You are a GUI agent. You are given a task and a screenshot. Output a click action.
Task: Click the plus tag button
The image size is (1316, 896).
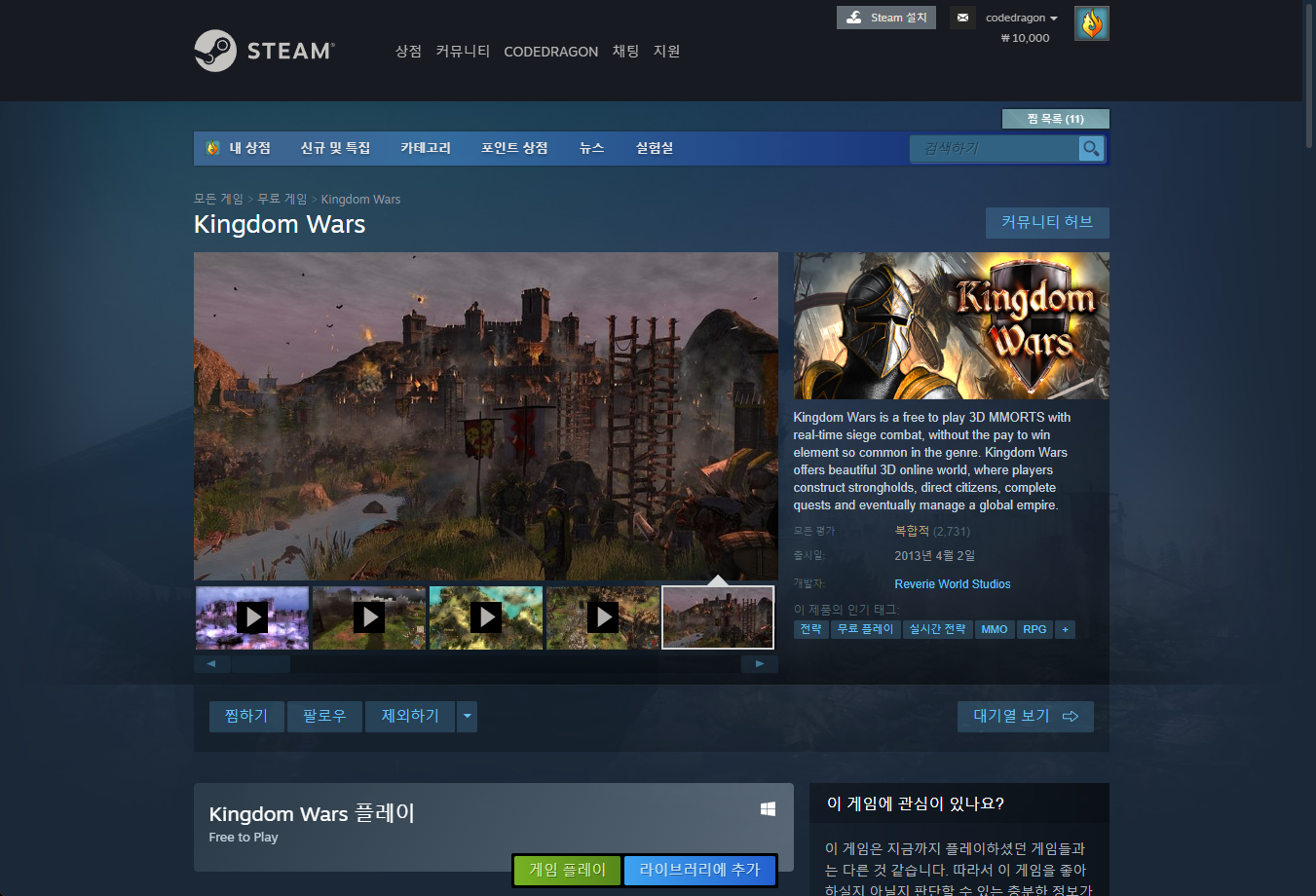(1065, 629)
